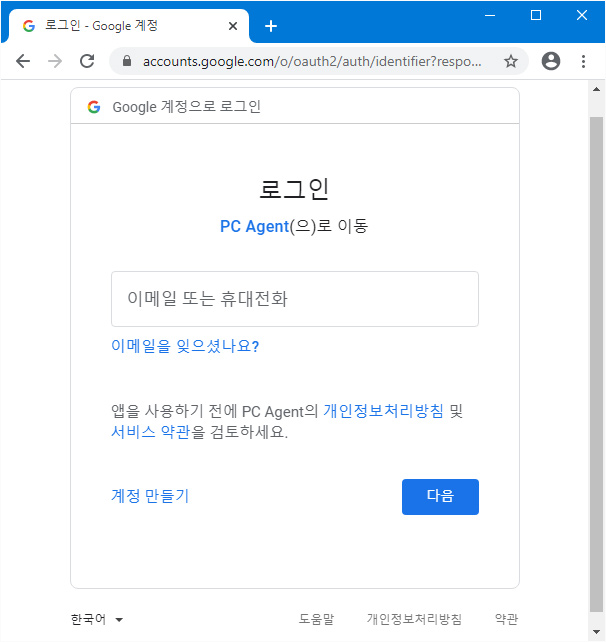Open the Chrome profile avatar icon
The height and width of the screenshot is (642, 606).
point(551,61)
